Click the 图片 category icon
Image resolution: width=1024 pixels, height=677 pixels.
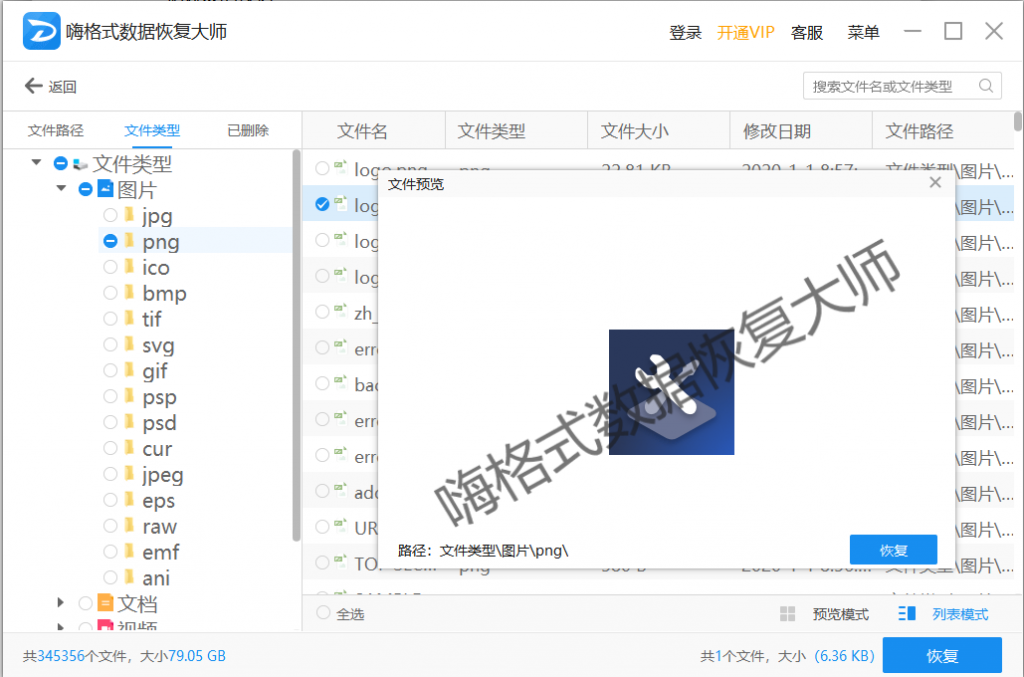click(105, 189)
